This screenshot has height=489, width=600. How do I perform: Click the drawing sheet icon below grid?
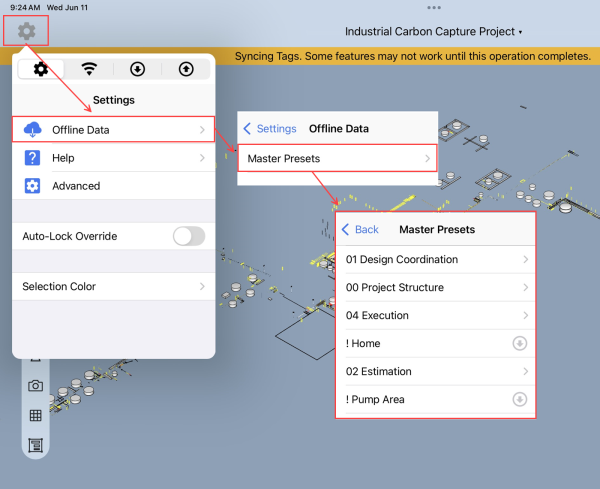pos(36,445)
